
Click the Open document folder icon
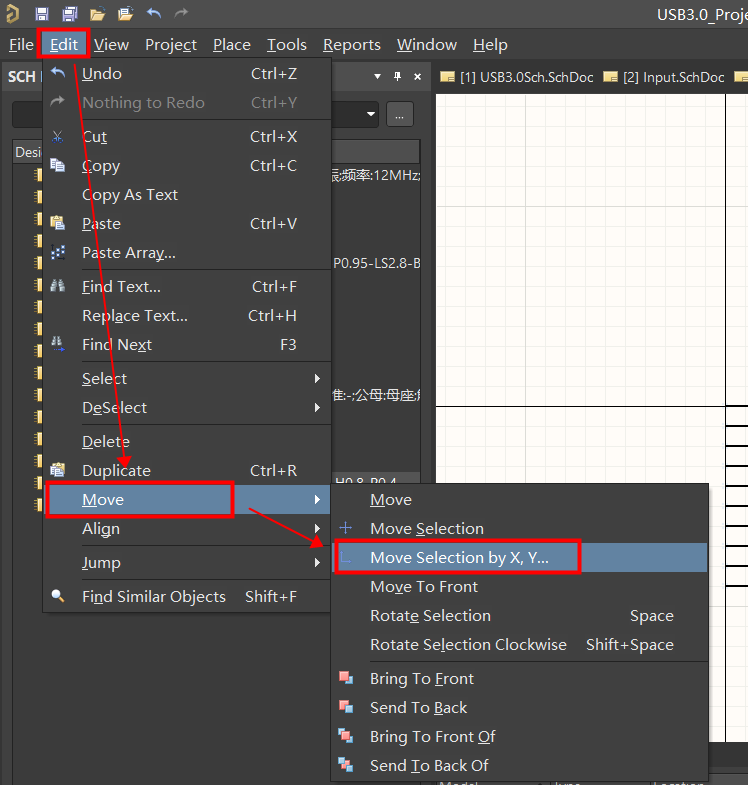tap(98, 14)
